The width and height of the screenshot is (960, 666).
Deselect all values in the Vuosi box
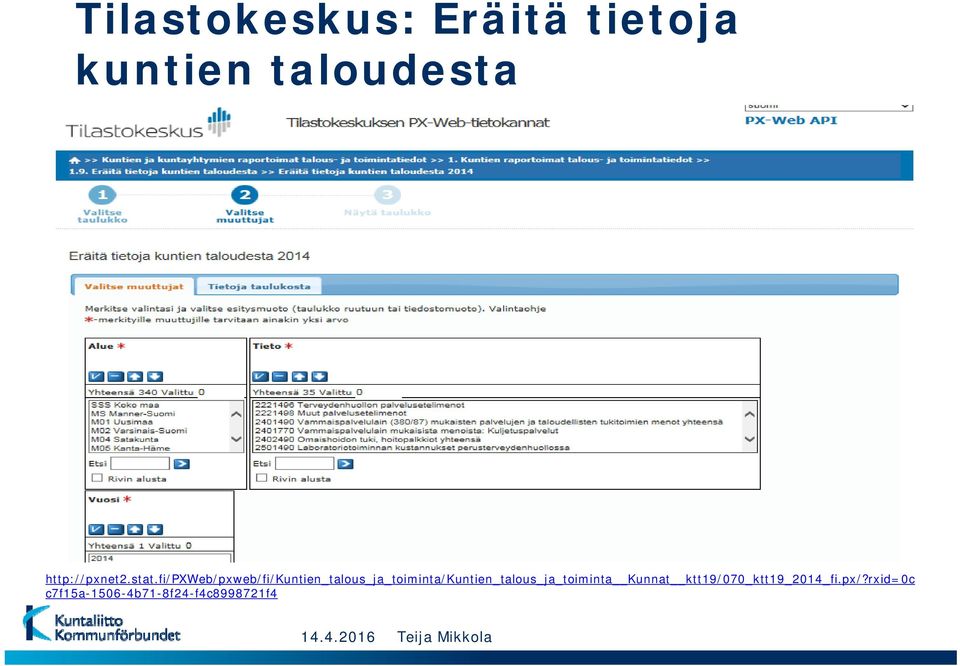116,529
